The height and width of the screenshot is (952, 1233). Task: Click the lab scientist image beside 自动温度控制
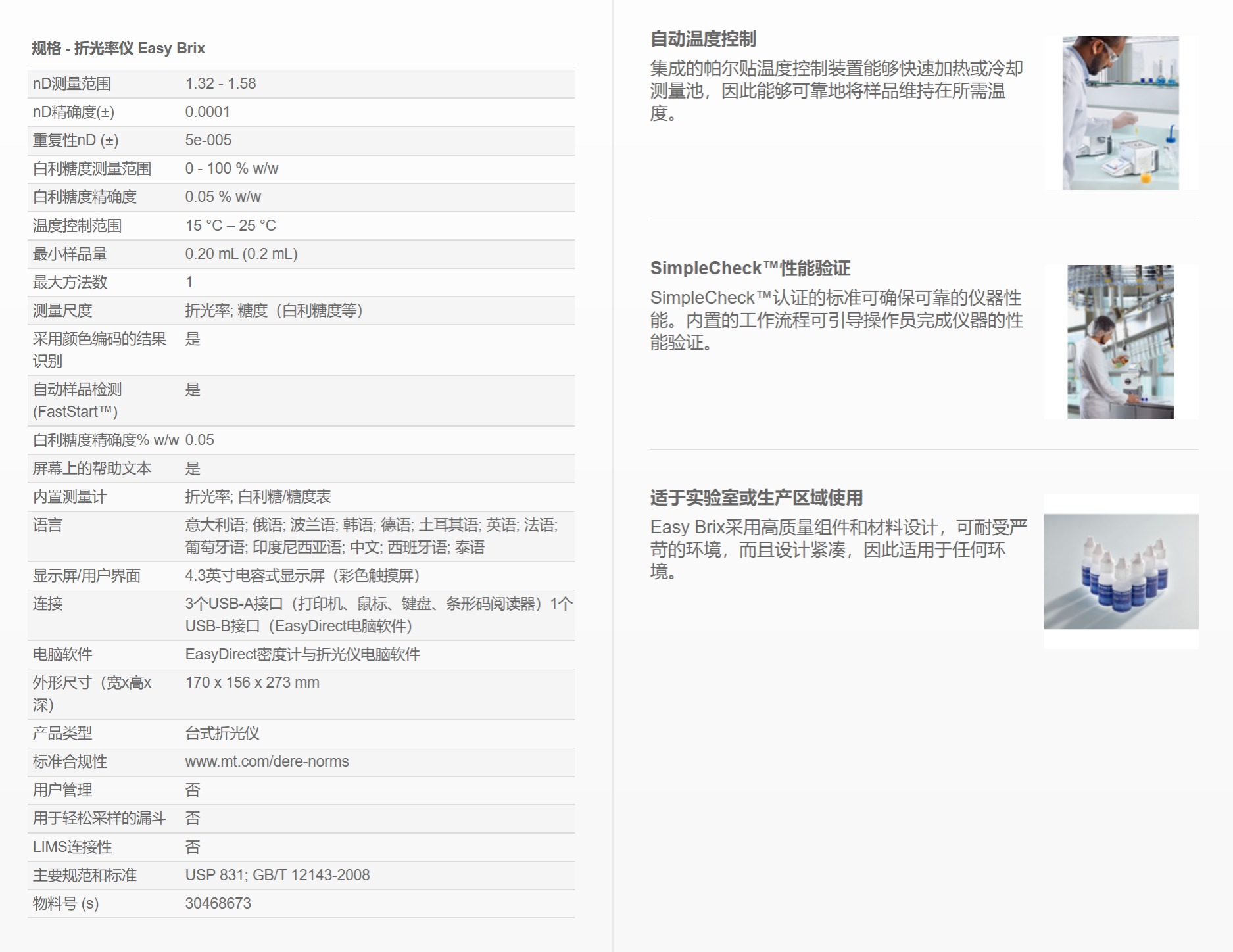click(1120, 113)
